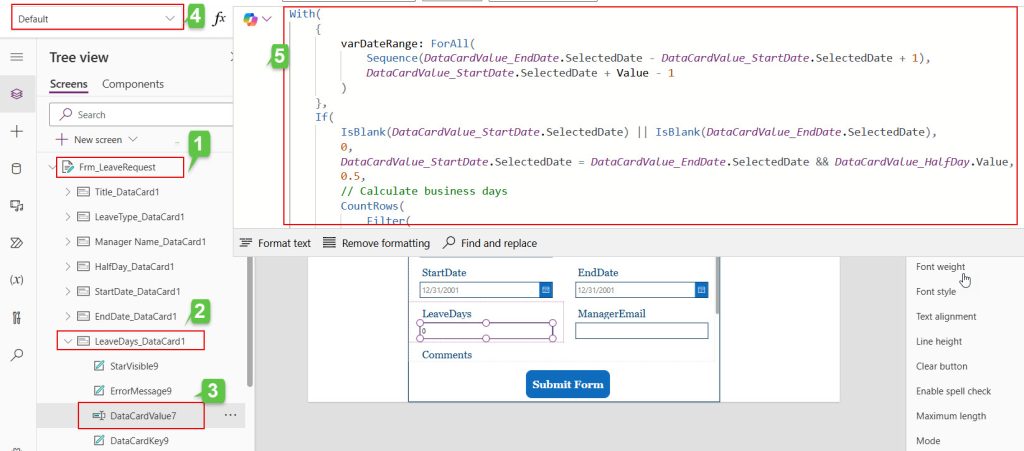Image resolution: width=1024 pixels, height=451 pixels.
Task: Click Font style property
Action: click(936, 292)
